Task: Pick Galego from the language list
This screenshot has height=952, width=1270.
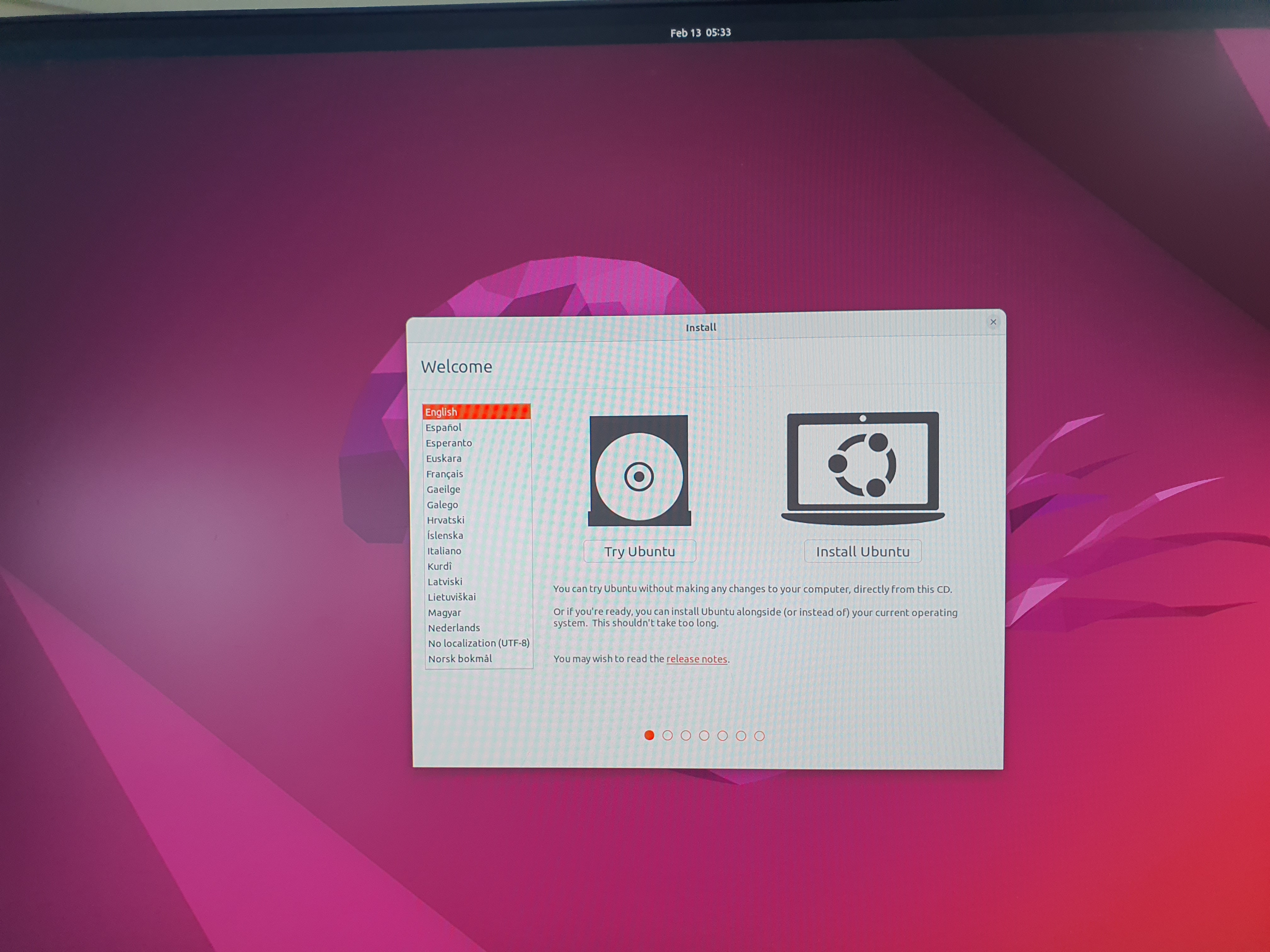Action: pos(478,505)
